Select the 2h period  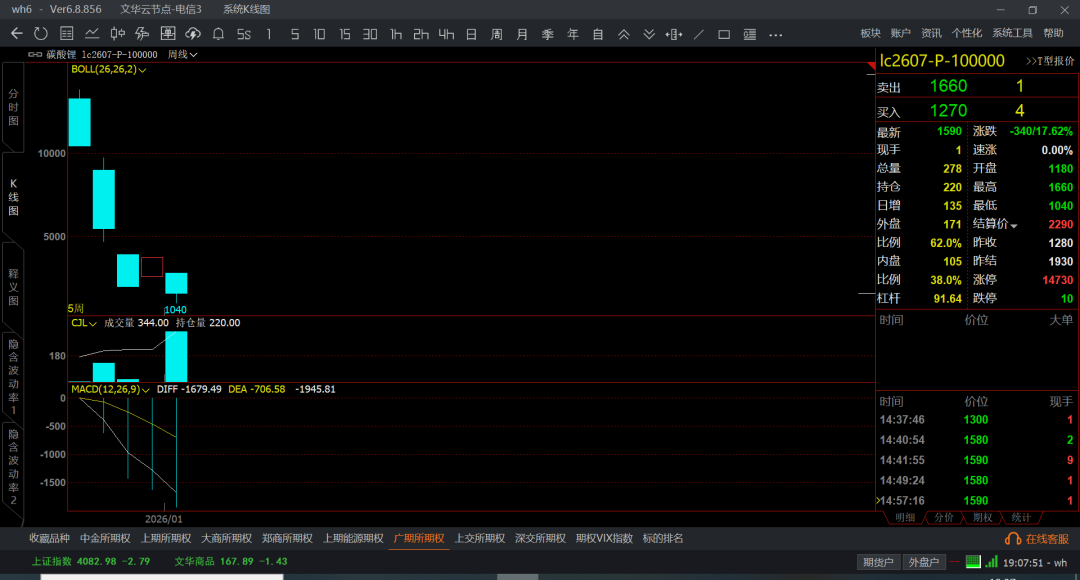pyautogui.click(x=421, y=34)
